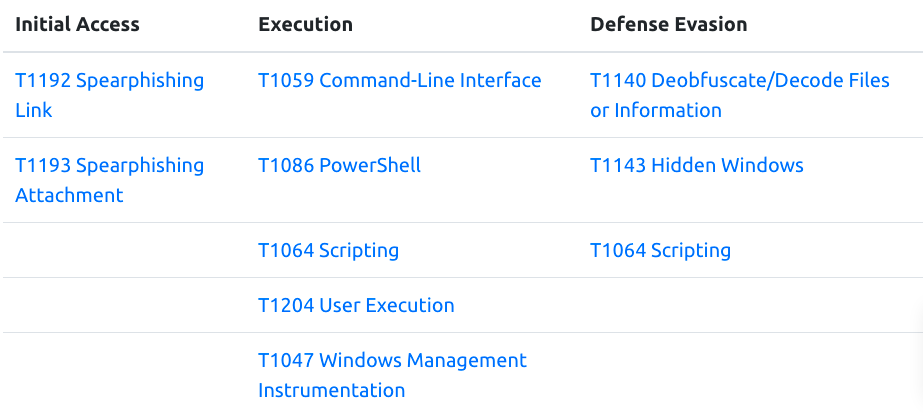The image size is (923, 417).
Task: Click the Execution column header
Action: [x=305, y=24]
